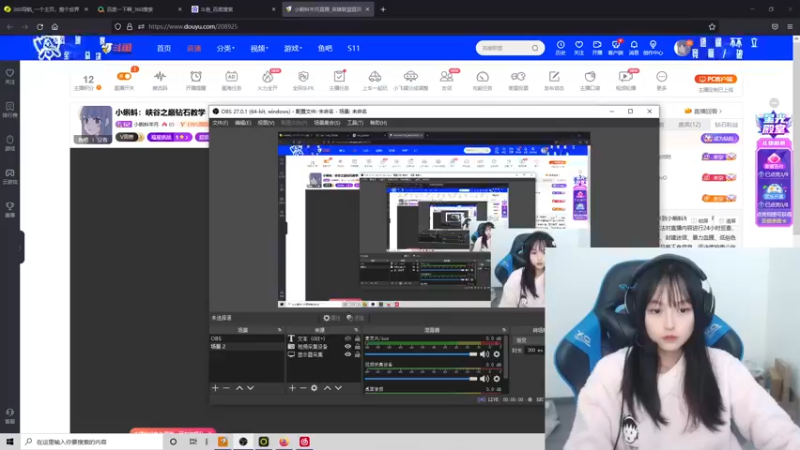Open 鱼吧 in Douyu navigation bar

(x=325, y=48)
